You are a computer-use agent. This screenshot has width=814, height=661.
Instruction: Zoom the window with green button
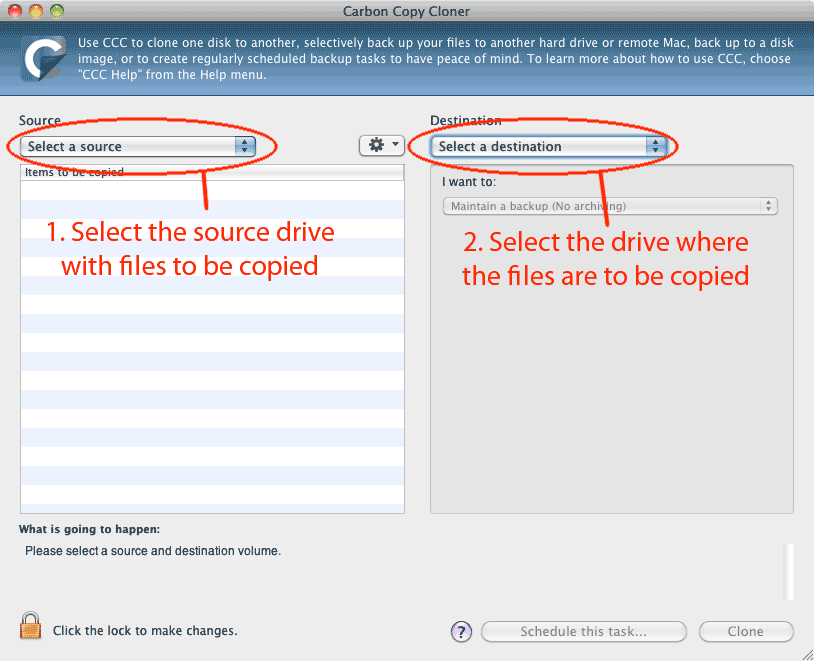tap(57, 11)
